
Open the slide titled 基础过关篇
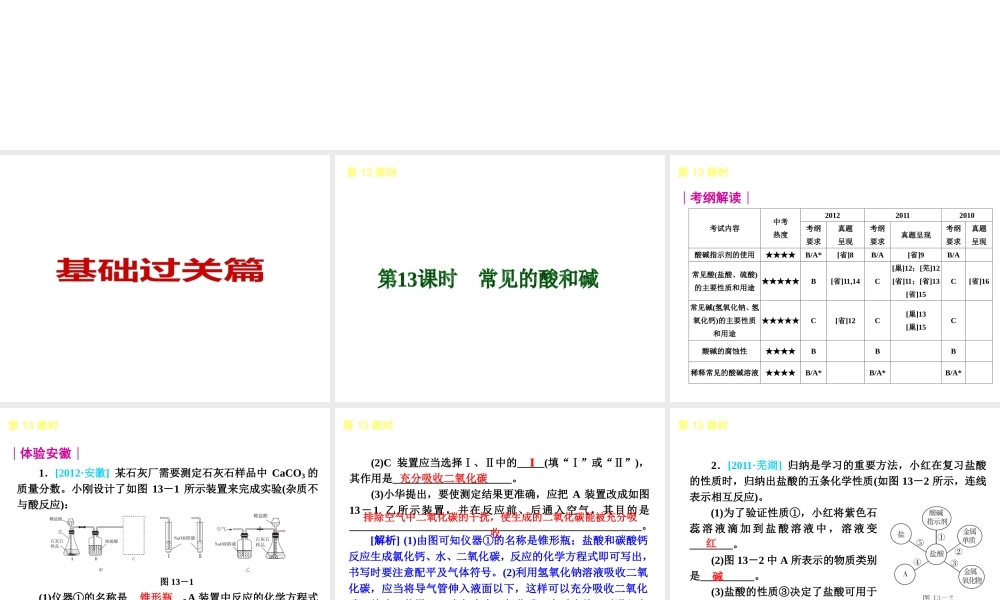click(165, 278)
